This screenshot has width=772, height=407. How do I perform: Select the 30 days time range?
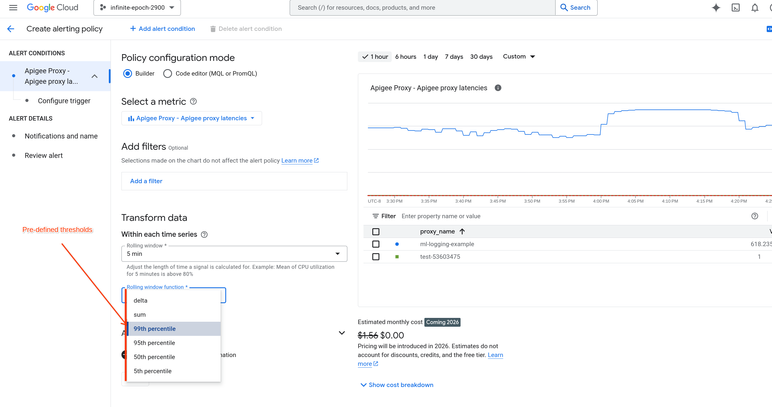click(x=482, y=57)
